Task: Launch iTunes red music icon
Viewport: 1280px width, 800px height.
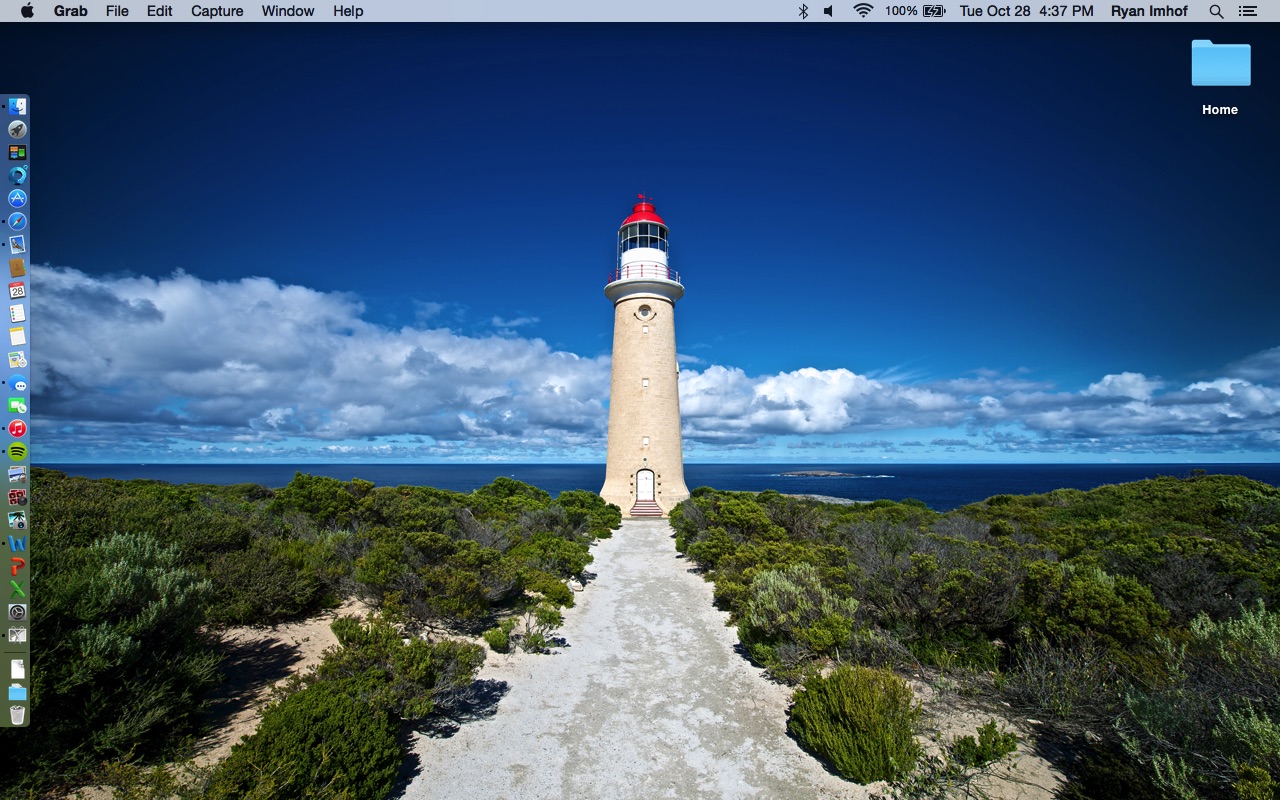Action: pos(17,429)
